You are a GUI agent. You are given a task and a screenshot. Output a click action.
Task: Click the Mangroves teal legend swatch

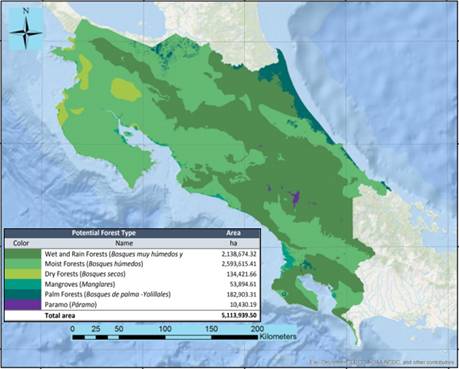[23, 284]
